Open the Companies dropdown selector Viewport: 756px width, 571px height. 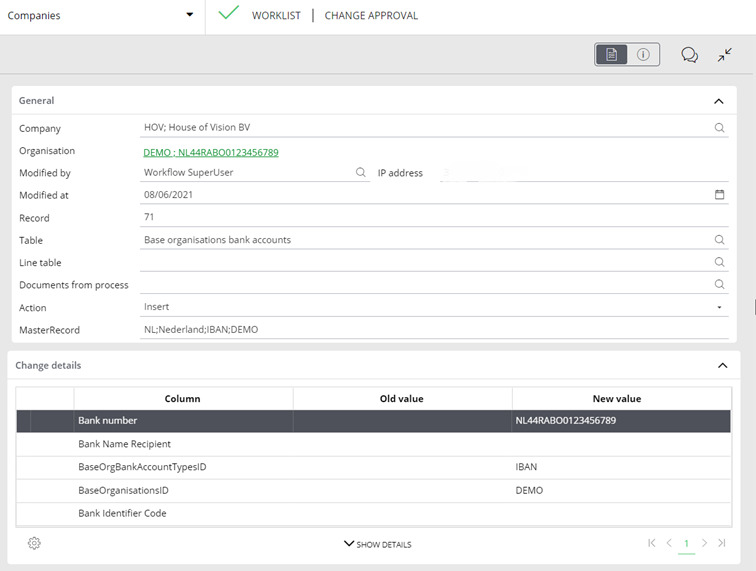[x=189, y=15]
